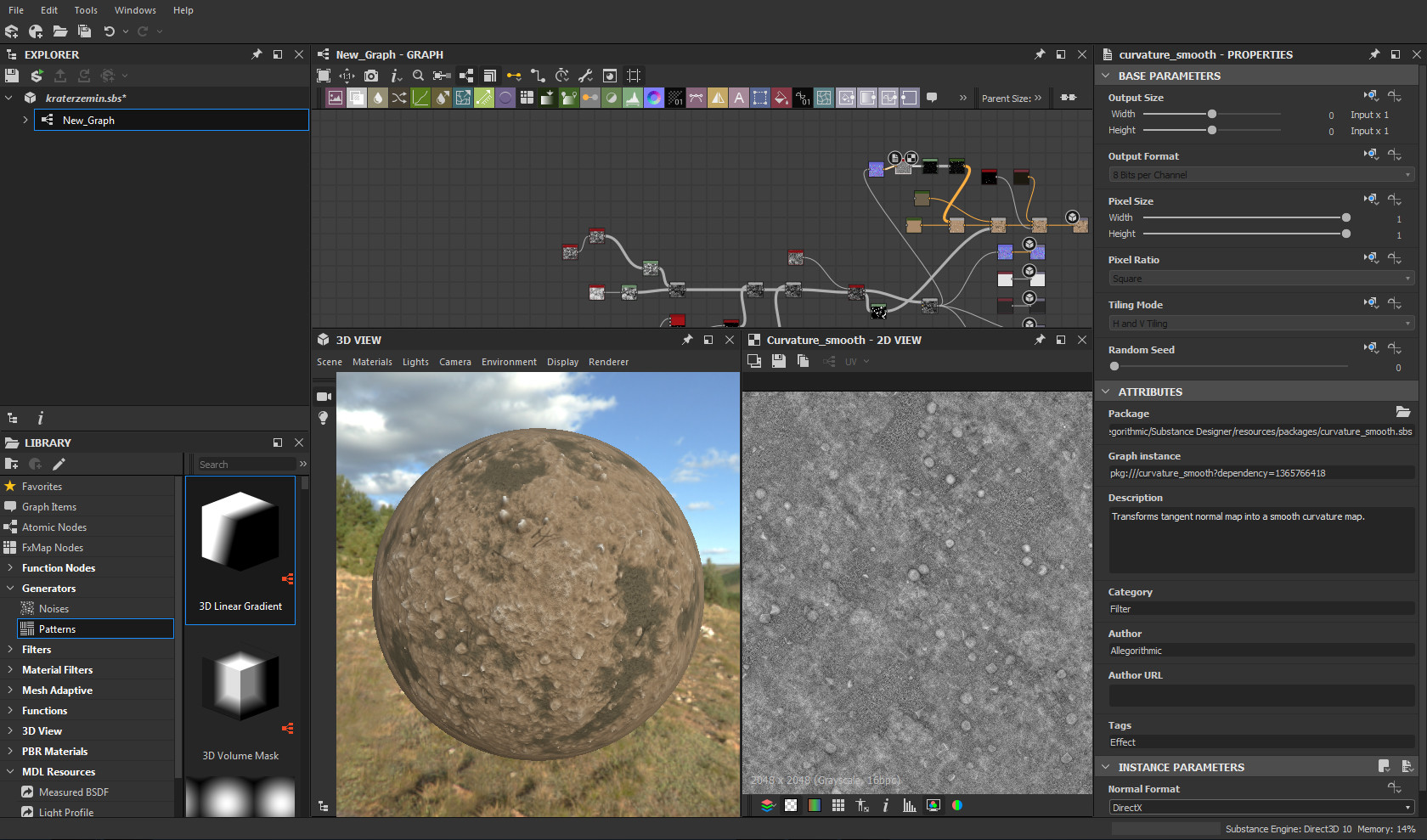Toggle RGB channel display in the 2D view
This screenshot has height=840, width=1427.
point(956,805)
